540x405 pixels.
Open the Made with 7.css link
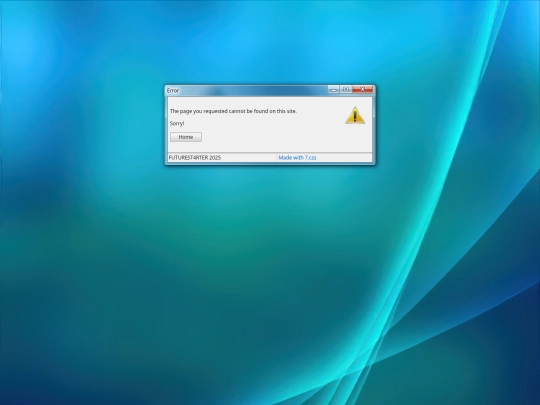coord(297,158)
